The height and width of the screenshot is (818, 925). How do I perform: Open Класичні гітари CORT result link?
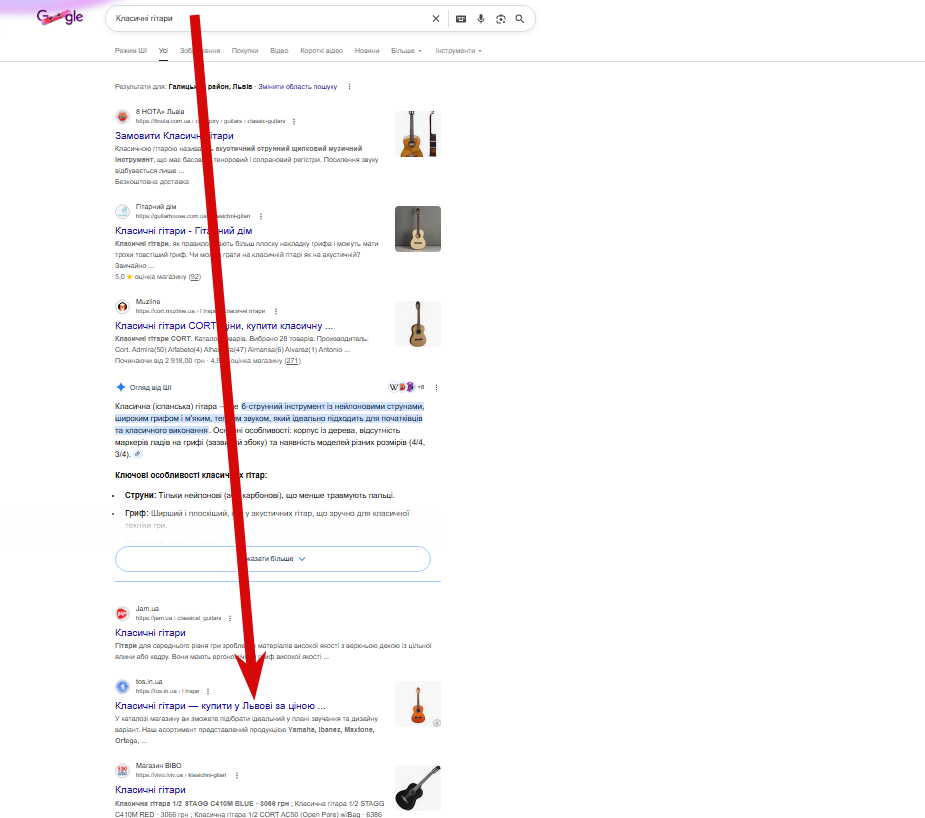pyautogui.click(x=224, y=326)
